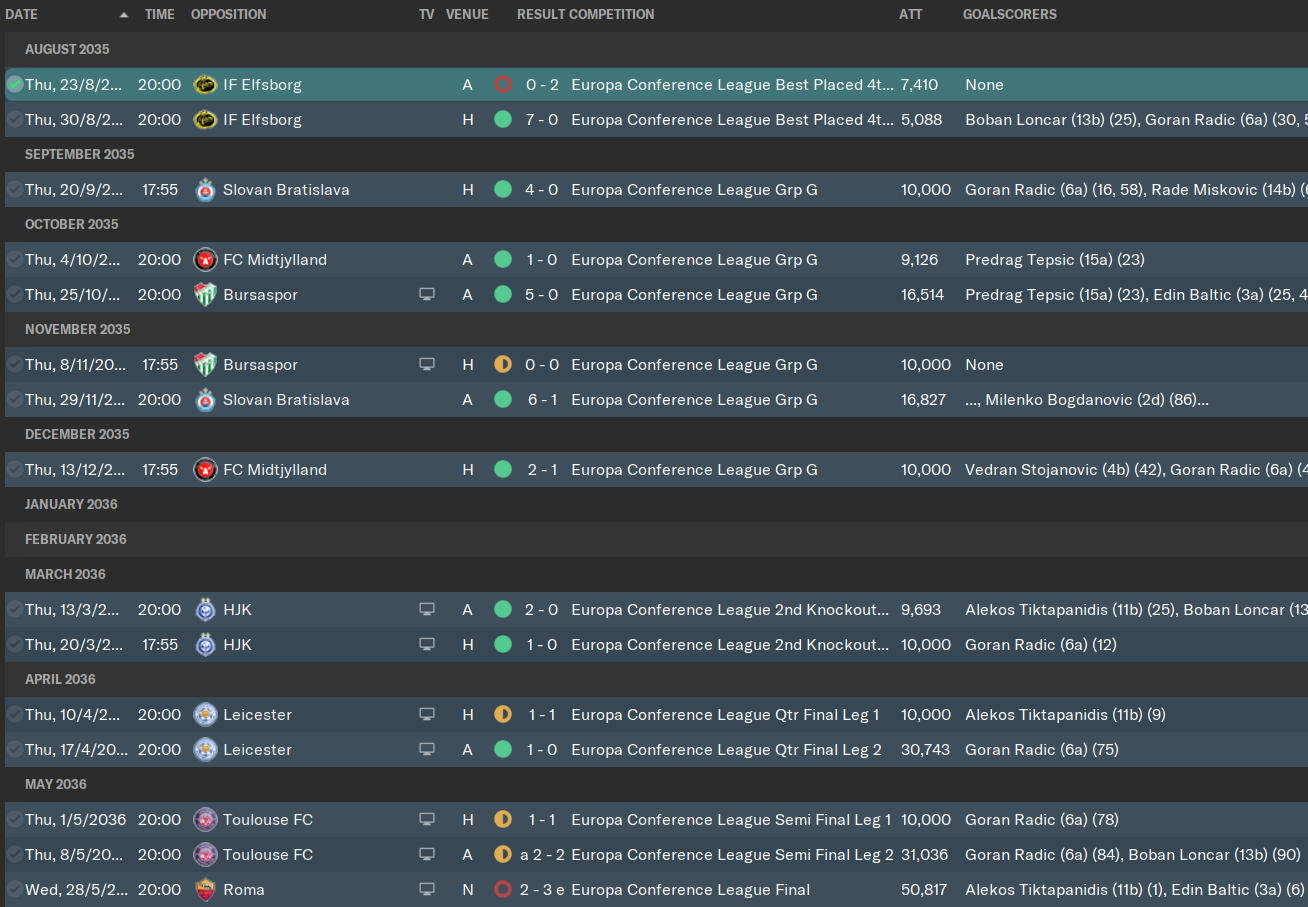Sort by DATE column header
Viewport: 1308px width, 907px height.
coord(22,15)
